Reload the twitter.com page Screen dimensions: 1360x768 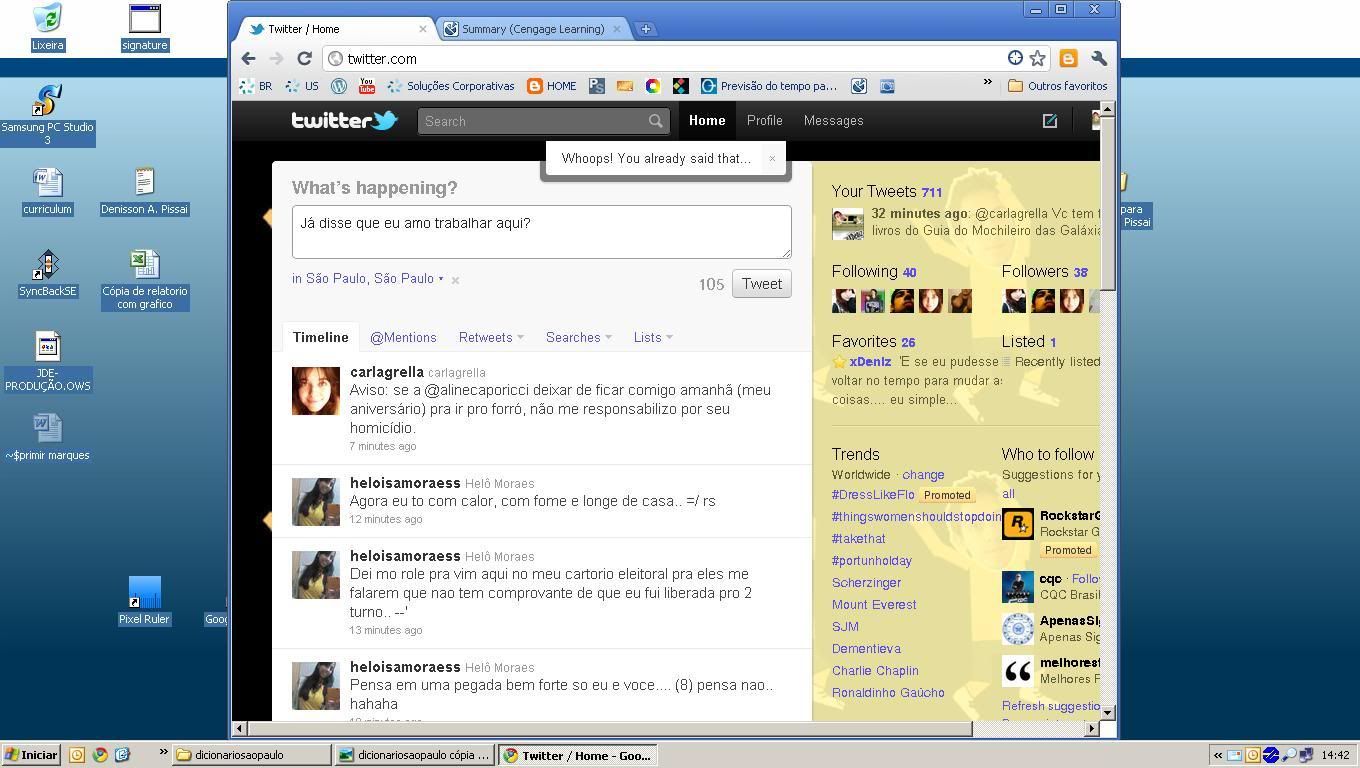(x=305, y=59)
